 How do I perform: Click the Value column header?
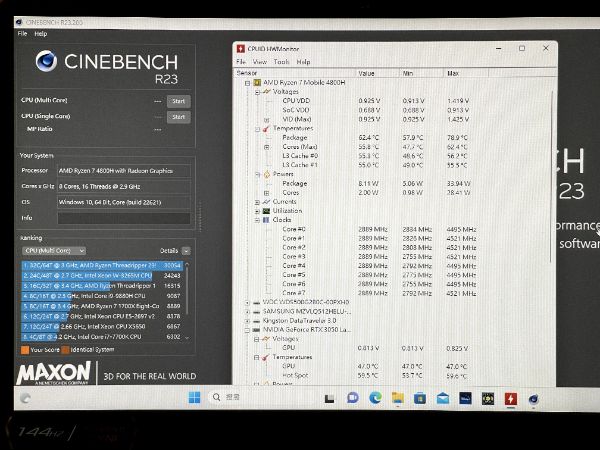click(378, 73)
